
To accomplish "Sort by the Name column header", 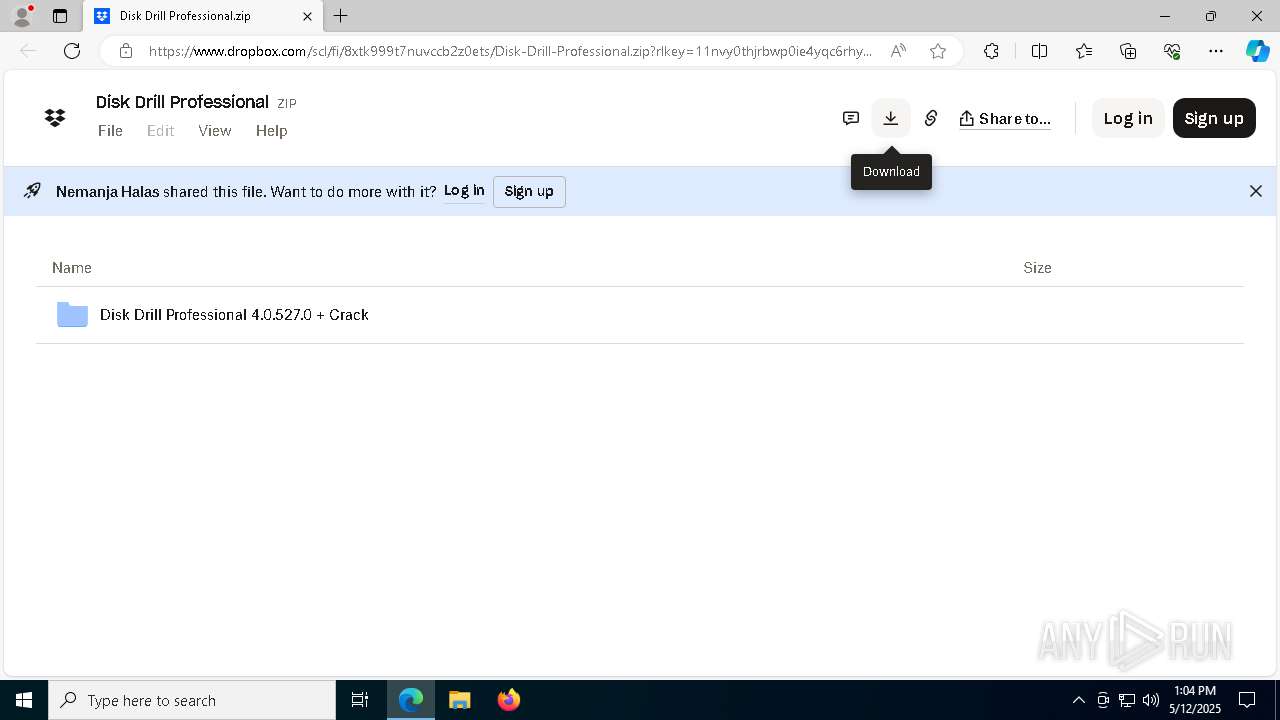I will tap(72, 268).
